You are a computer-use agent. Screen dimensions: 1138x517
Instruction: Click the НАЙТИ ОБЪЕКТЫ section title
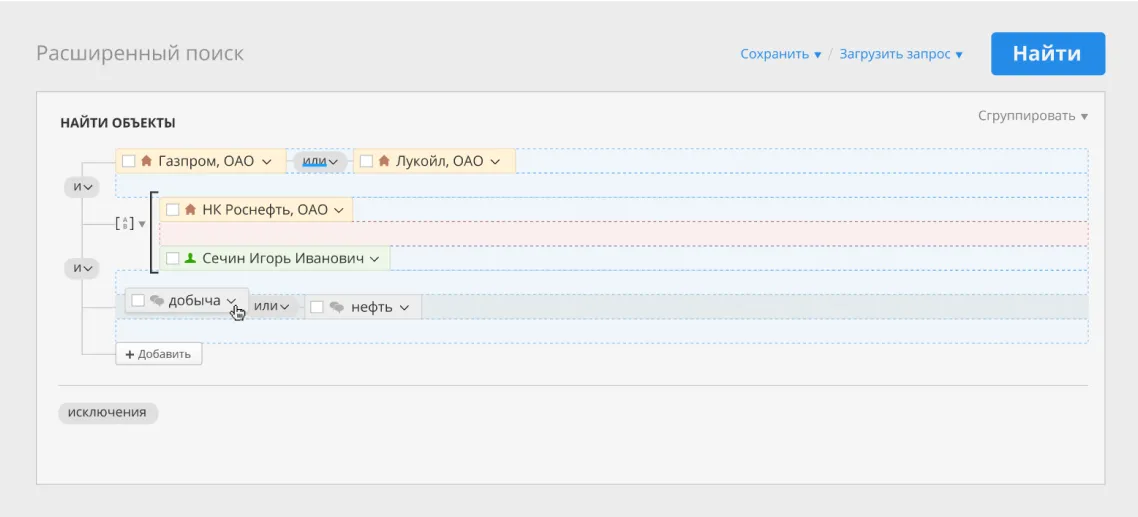pos(118,123)
